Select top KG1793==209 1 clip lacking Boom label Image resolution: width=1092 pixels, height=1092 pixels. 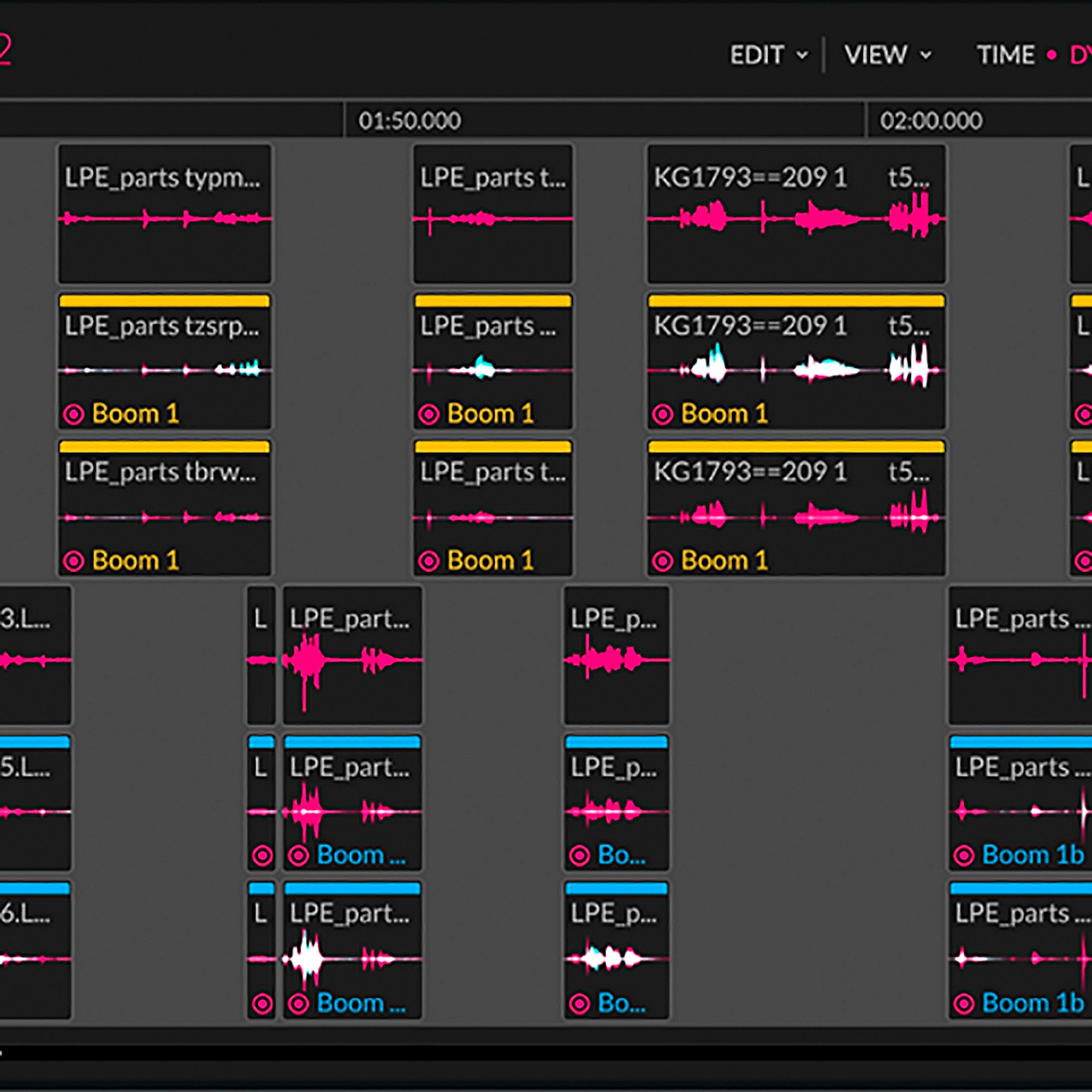point(797,214)
